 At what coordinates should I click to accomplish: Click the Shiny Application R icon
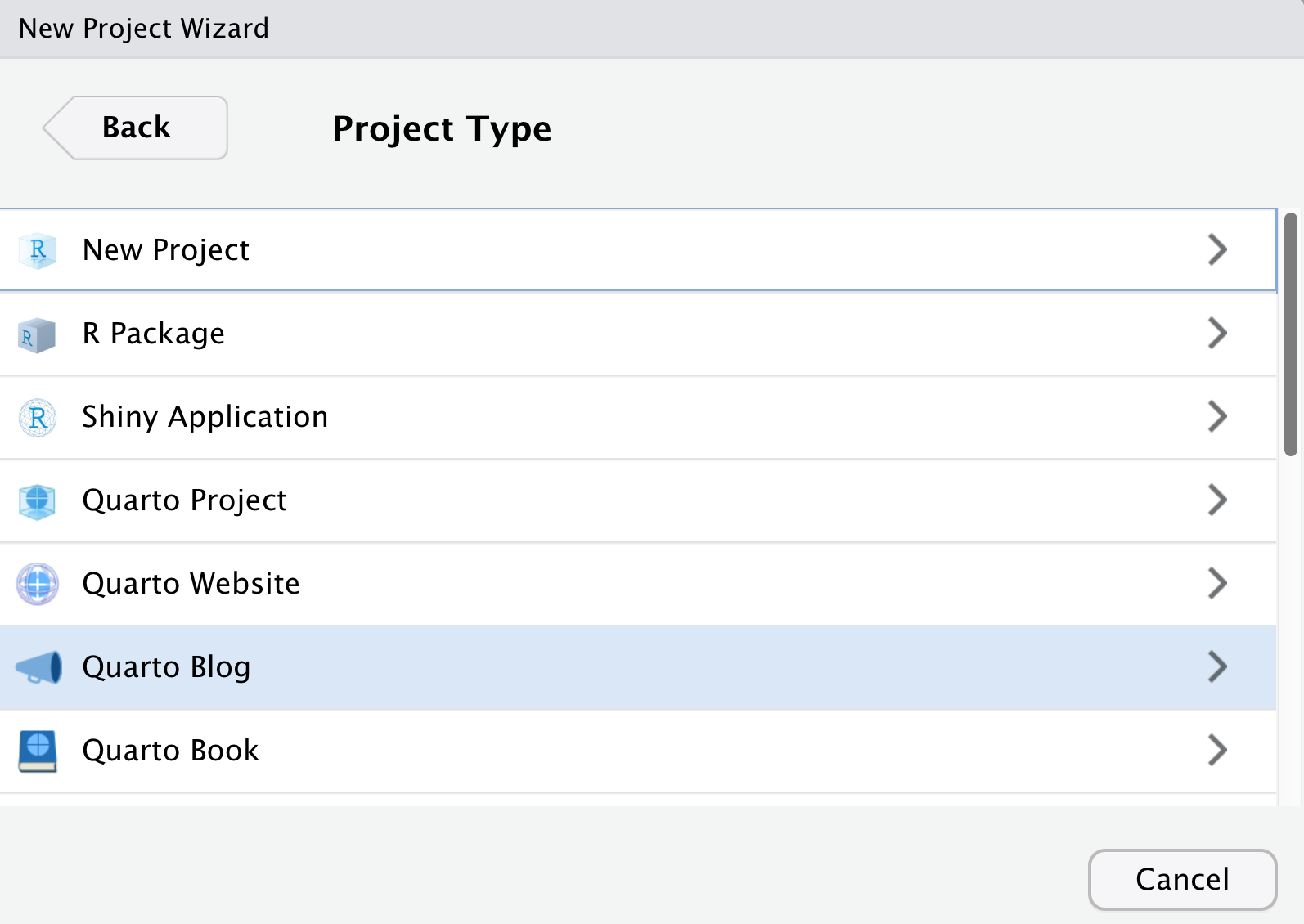38,418
